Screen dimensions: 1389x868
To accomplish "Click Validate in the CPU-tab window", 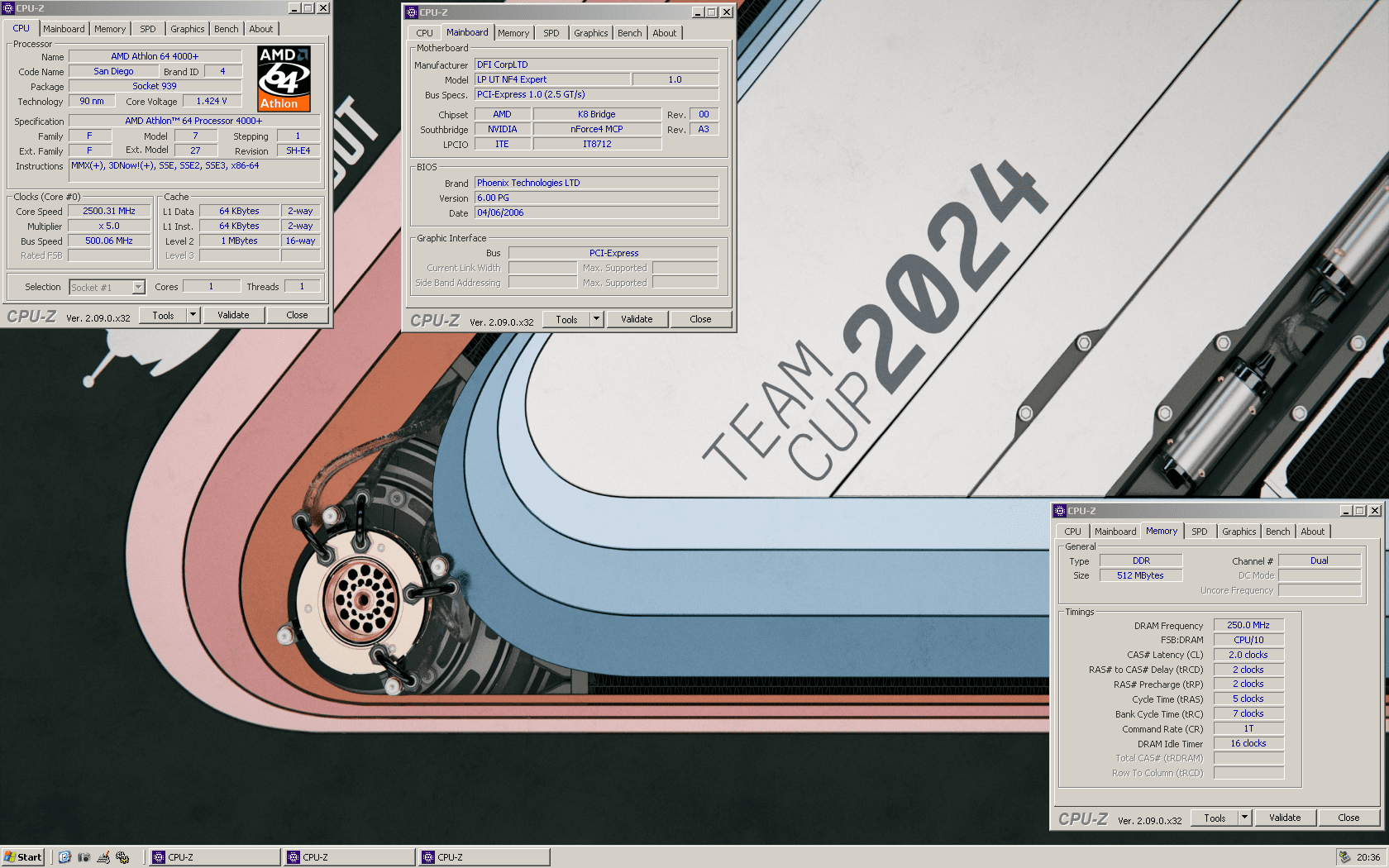I will pos(233,315).
